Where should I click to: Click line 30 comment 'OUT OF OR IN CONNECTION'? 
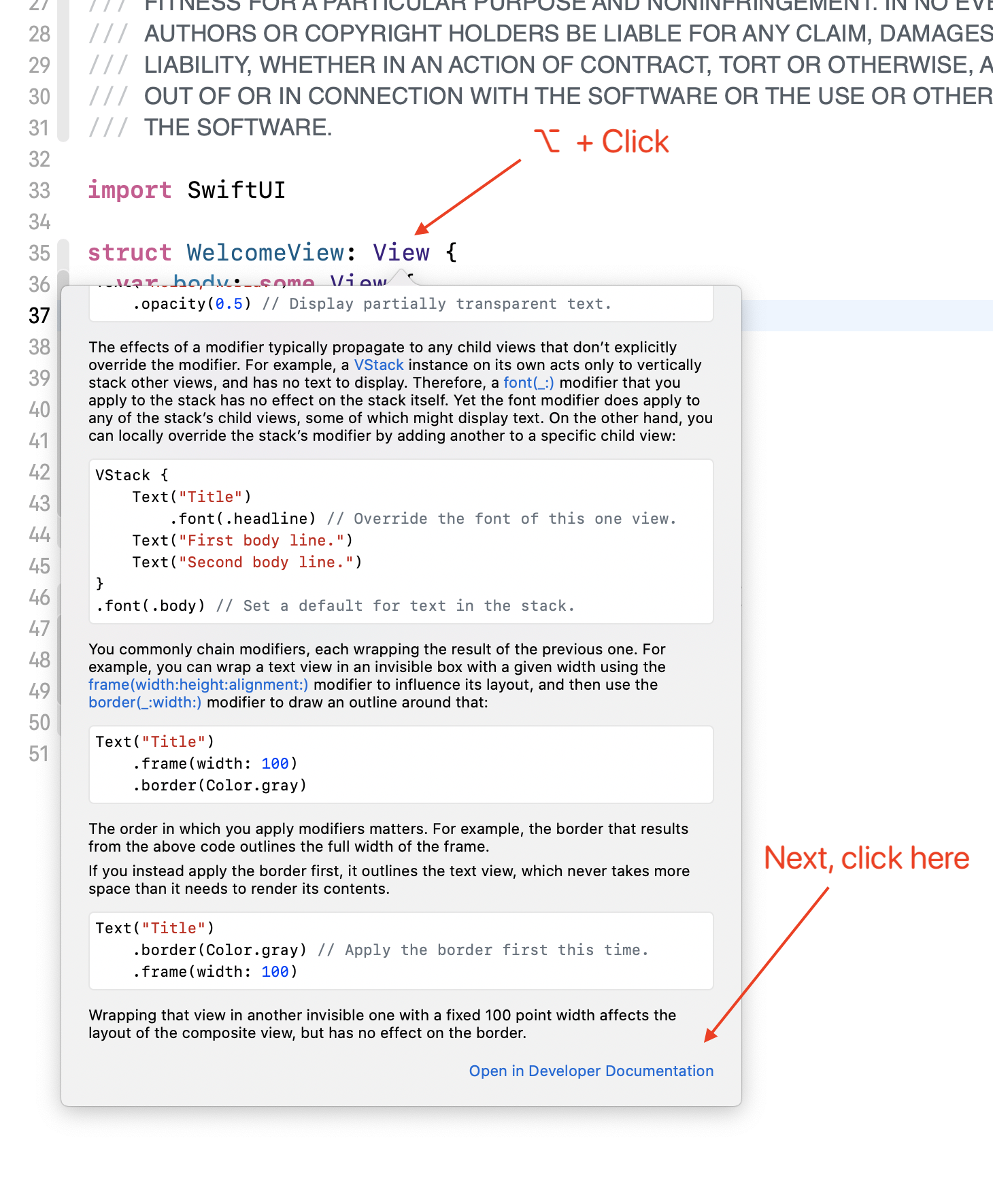(x=569, y=96)
